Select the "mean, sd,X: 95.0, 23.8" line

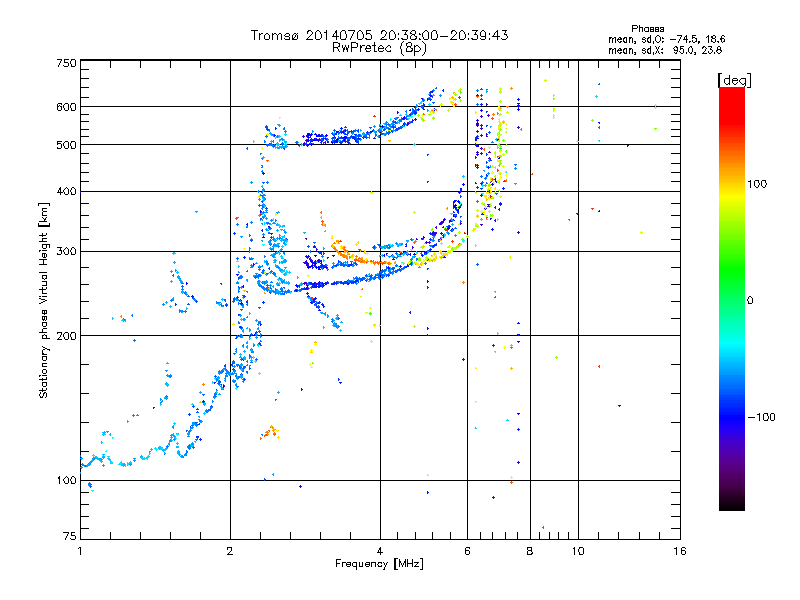point(665,50)
